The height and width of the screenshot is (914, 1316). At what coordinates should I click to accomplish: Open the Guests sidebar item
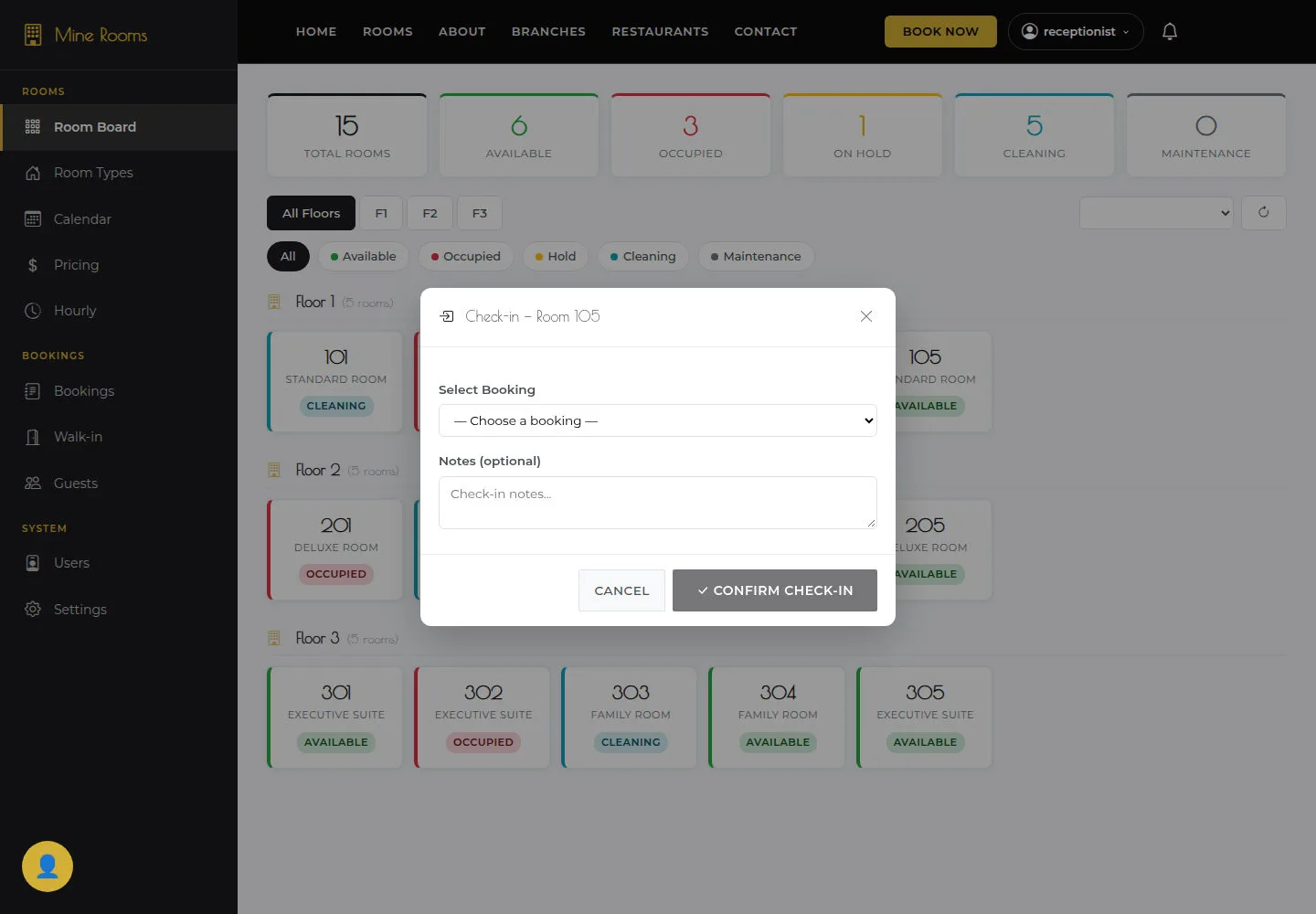pos(119,484)
